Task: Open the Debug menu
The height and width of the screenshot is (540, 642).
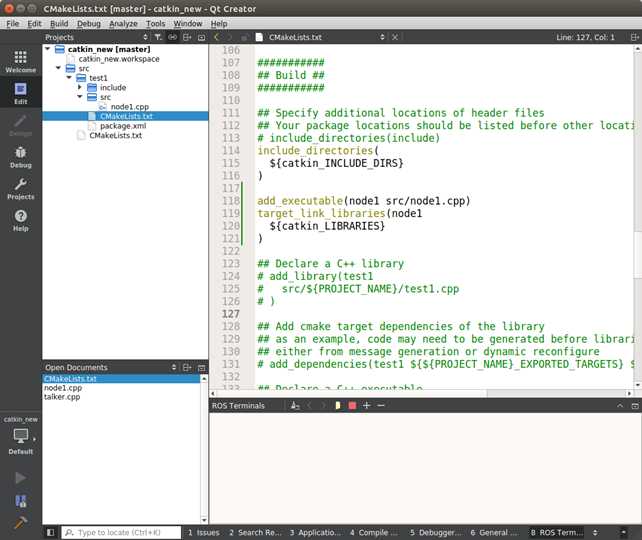Action: (89, 24)
